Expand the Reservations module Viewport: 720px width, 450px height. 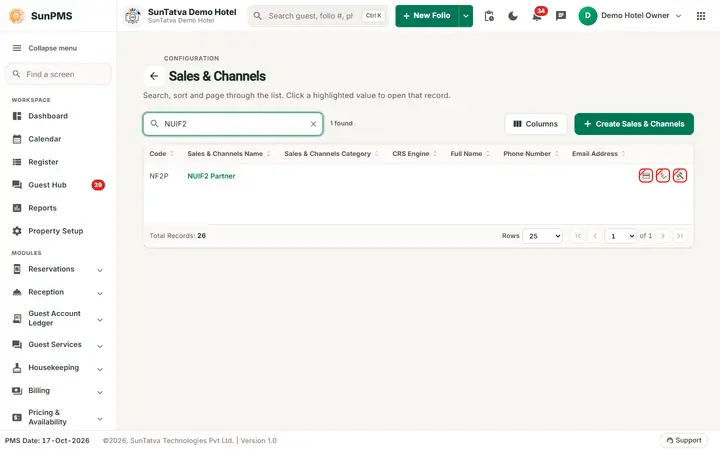click(x=58, y=269)
